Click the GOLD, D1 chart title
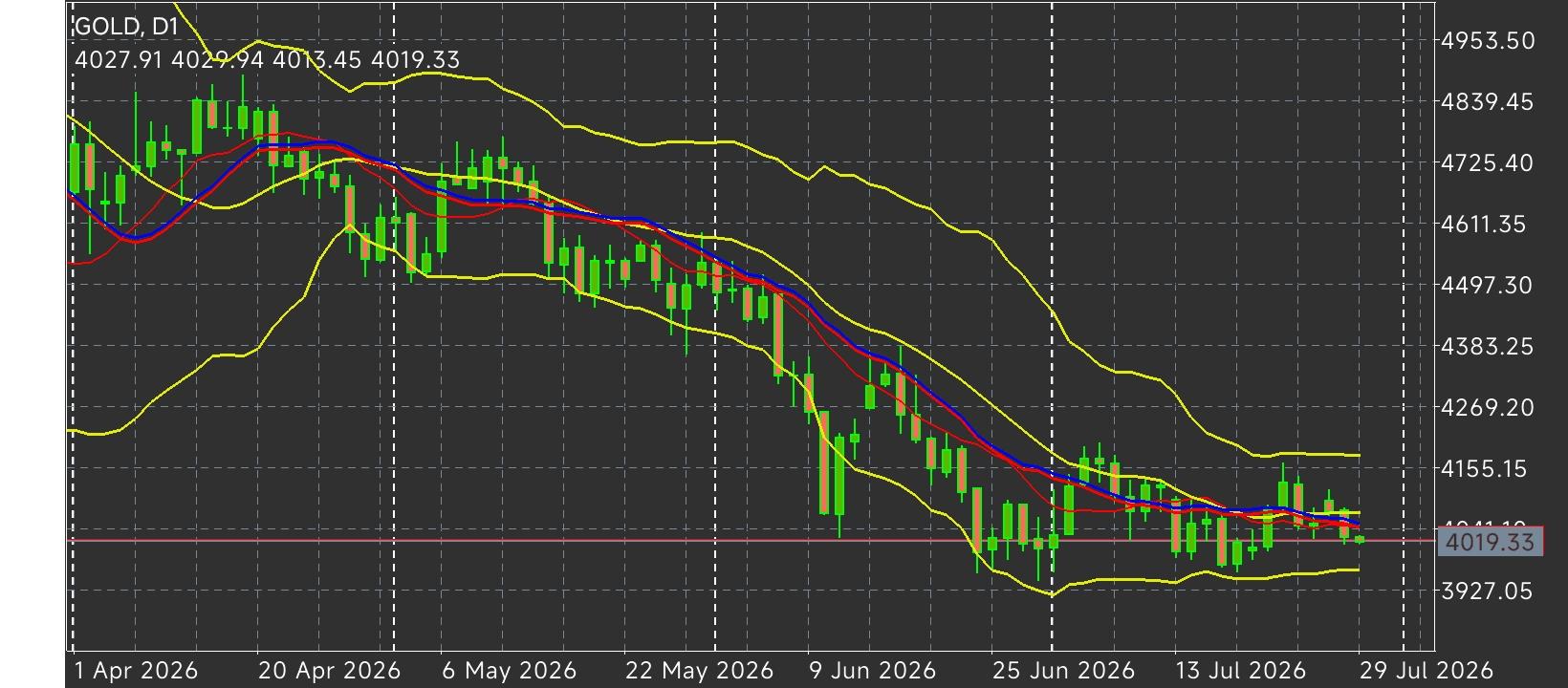1568x688 pixels. [127, 26]
